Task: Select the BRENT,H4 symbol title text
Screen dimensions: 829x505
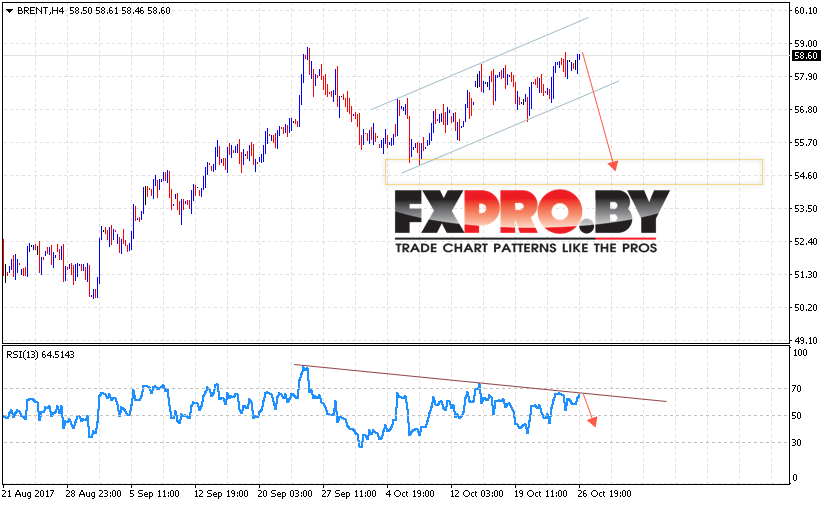Action: point(41,11)
